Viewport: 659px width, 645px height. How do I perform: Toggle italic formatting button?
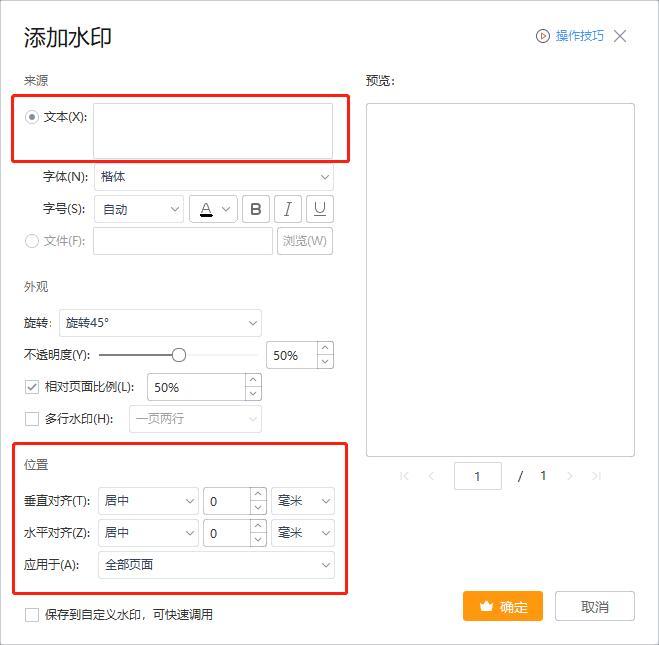tap(288, 209)
